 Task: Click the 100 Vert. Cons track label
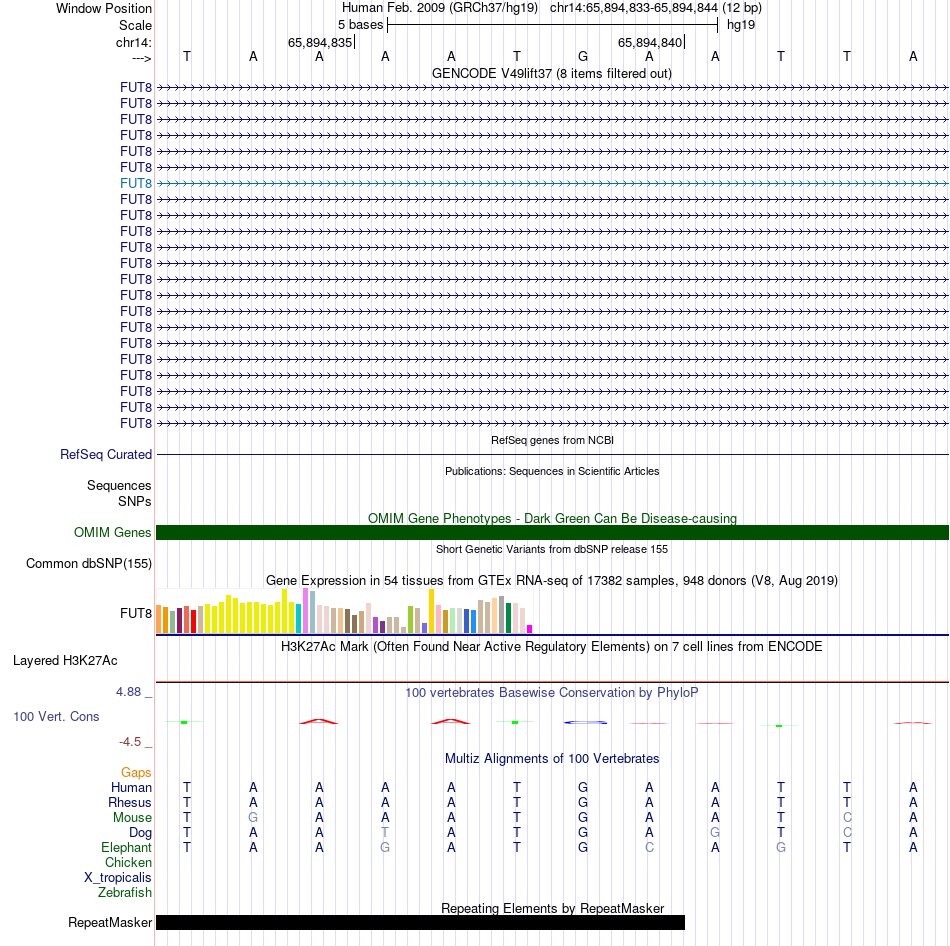(56, 716)
